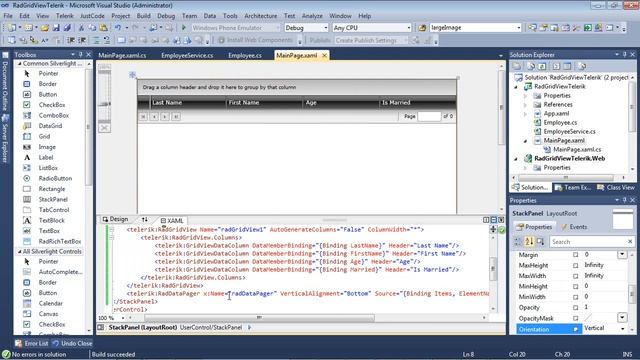Click the Save toolbar icon
Image resolution: width=640 pixels, height=360 pixels.
56,28
